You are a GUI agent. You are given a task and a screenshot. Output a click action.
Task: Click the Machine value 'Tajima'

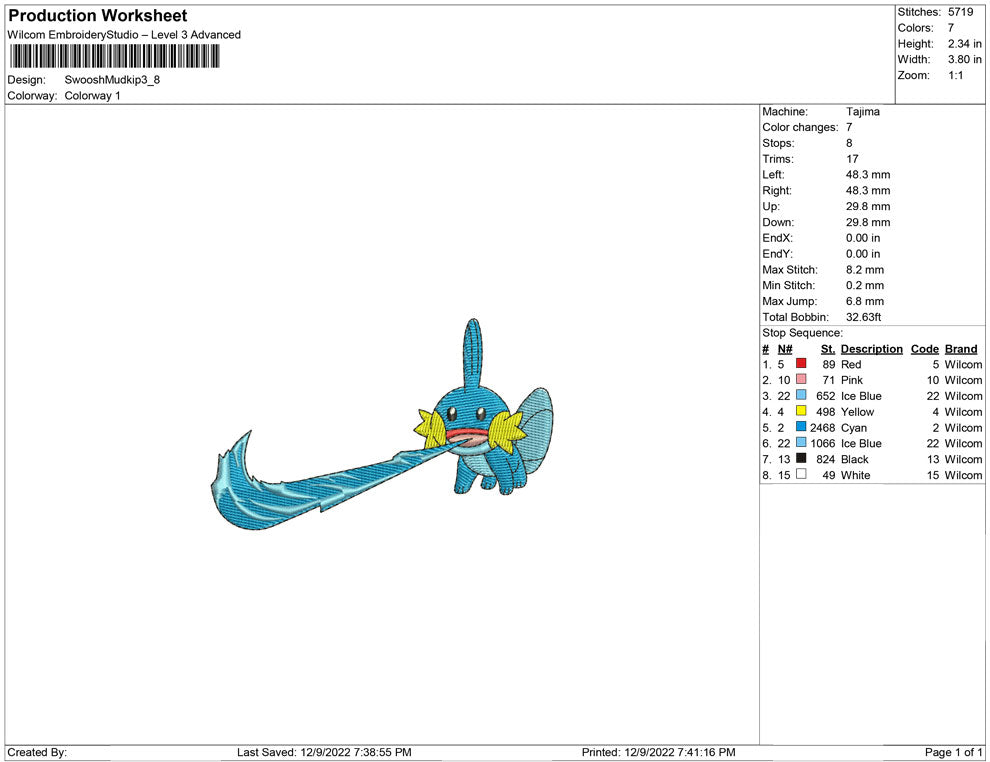point(862,112)
